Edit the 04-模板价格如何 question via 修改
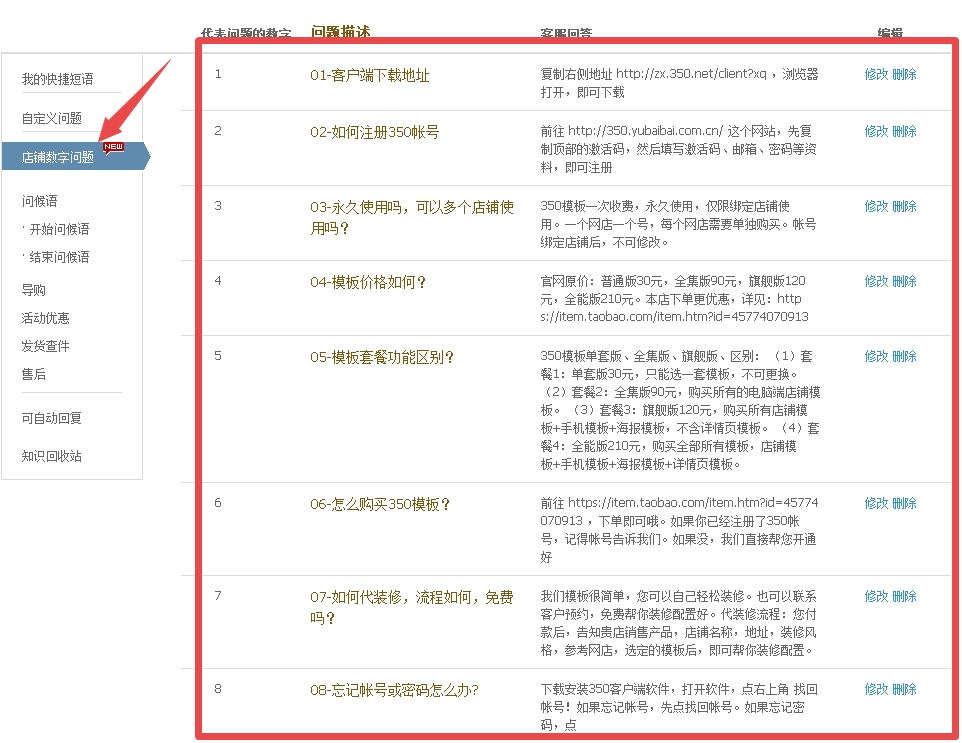Viewport: 962px width, 743px height. (x=876, y=281)
